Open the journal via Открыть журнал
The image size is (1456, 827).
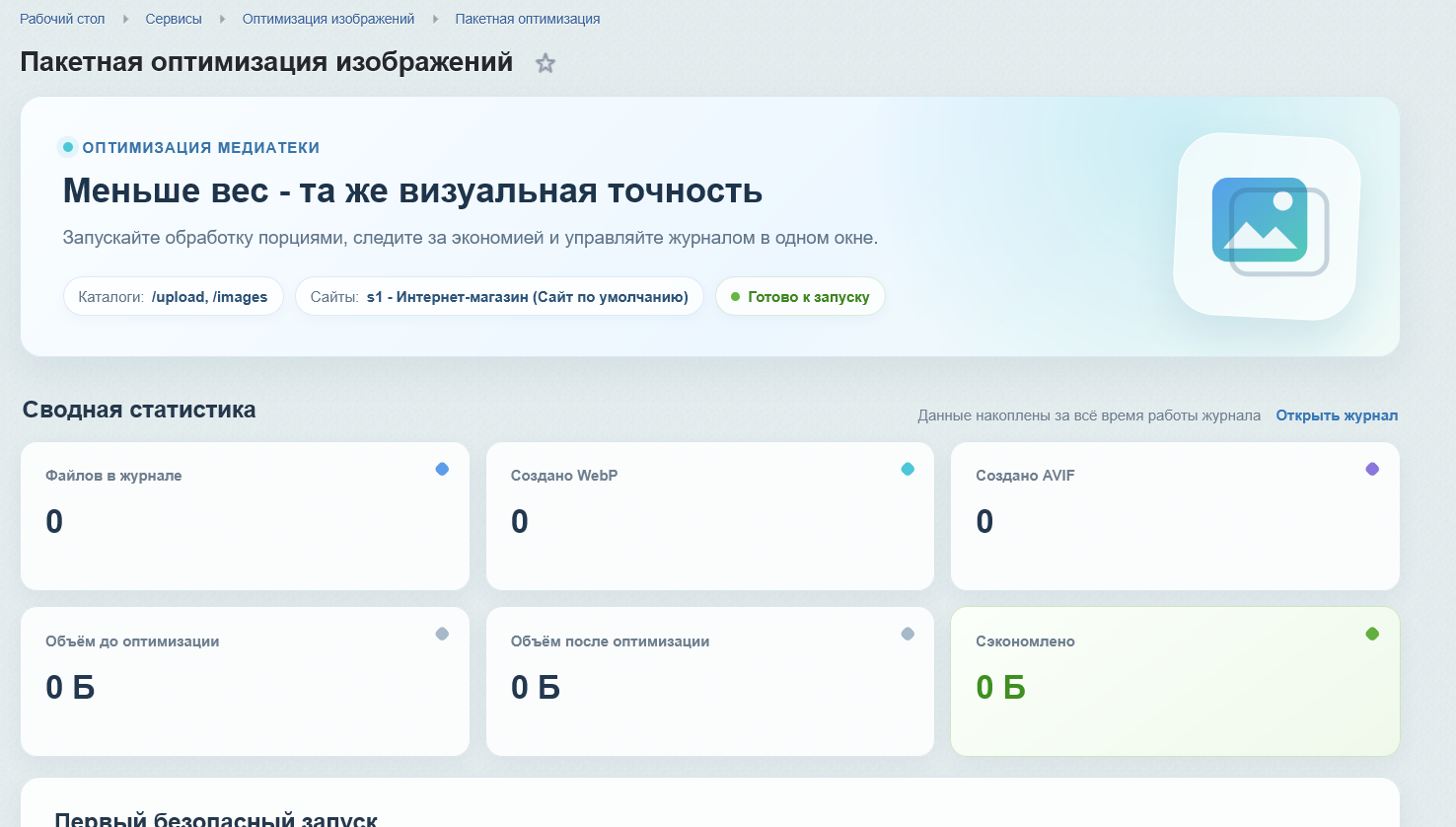click(1337, 415)
